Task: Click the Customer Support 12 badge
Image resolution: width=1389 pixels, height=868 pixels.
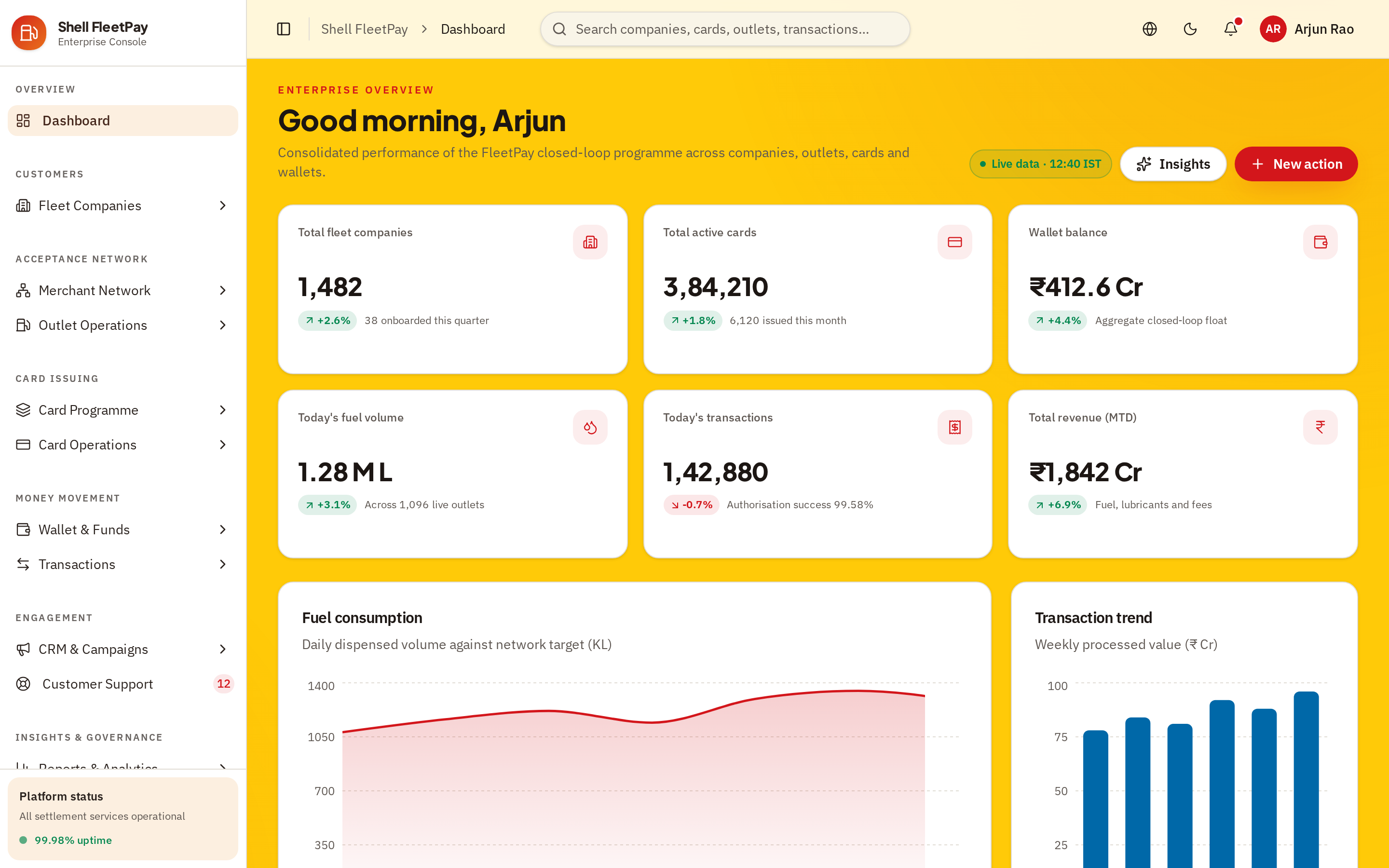Action: click(x=223, y=684)
